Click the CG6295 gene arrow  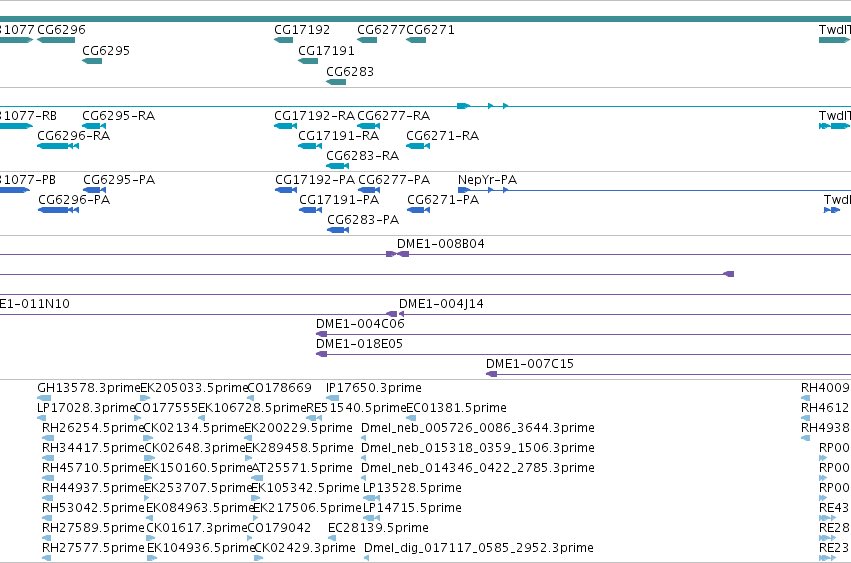(92, 61)
